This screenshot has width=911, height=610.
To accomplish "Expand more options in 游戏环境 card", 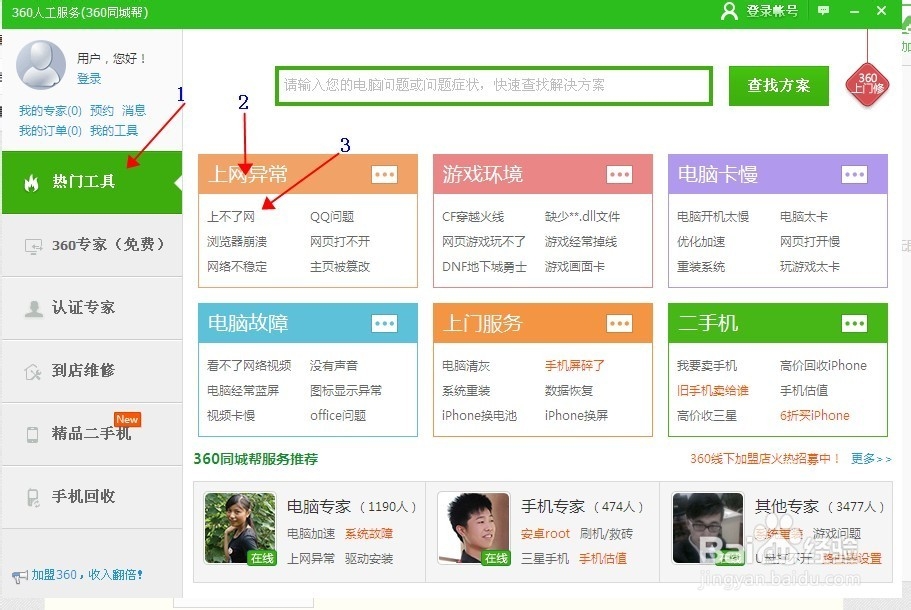I will pyautogui.click(x=619, y=174).
